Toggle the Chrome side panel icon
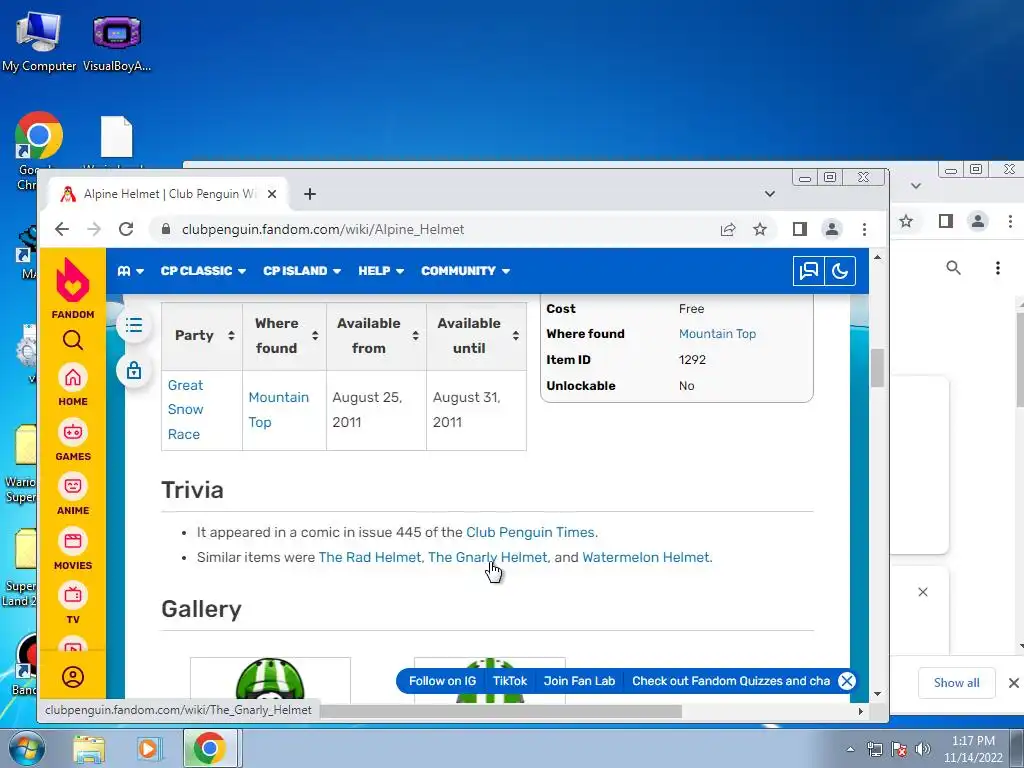Screen dimensions: 1024x768 pyautogui.click(x=799, y=229)
